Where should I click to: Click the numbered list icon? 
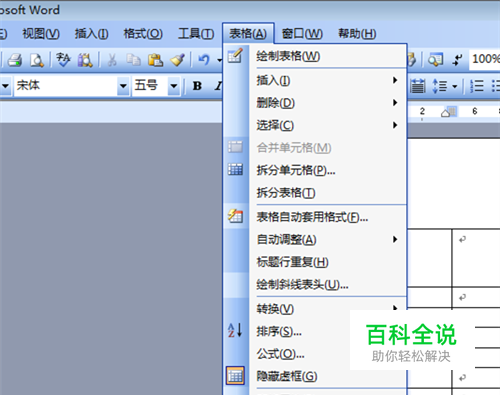[477, 86]
